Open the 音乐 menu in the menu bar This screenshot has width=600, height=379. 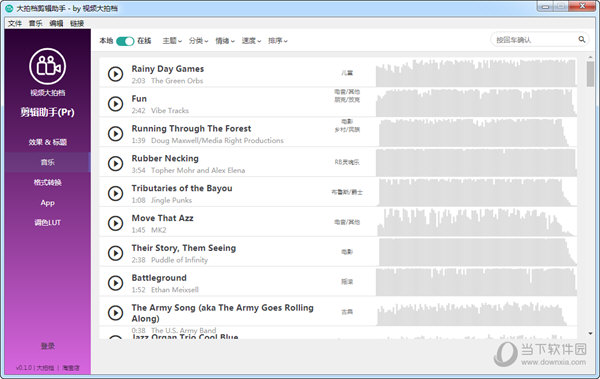[35, 23]
